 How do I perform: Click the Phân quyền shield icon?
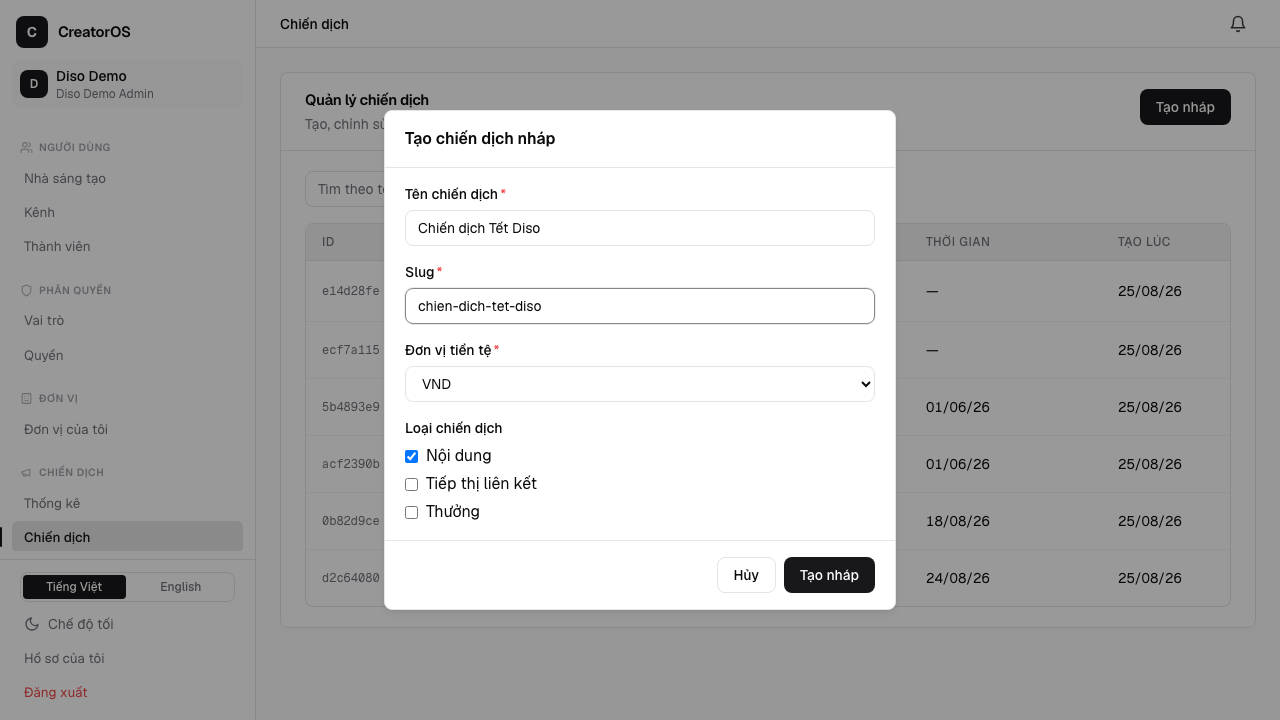26,290
